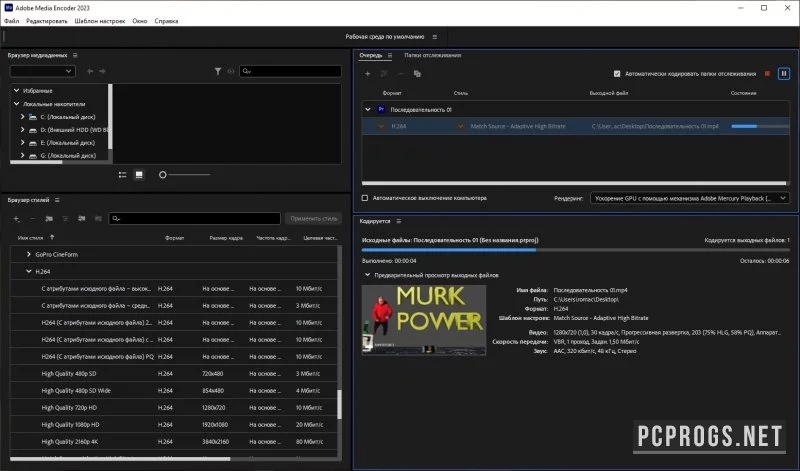
Task: Click the Premiere Pro icon of Последовательность 01
Action: point(381,109)
